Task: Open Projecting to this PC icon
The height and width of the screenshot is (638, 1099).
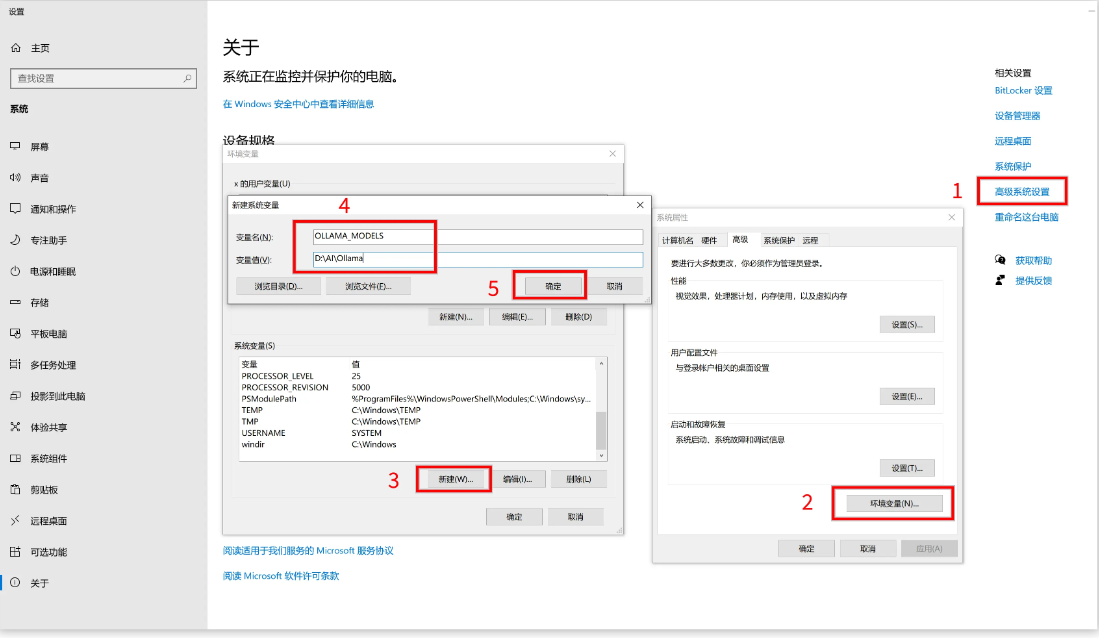Action: (x=15, y=395)
